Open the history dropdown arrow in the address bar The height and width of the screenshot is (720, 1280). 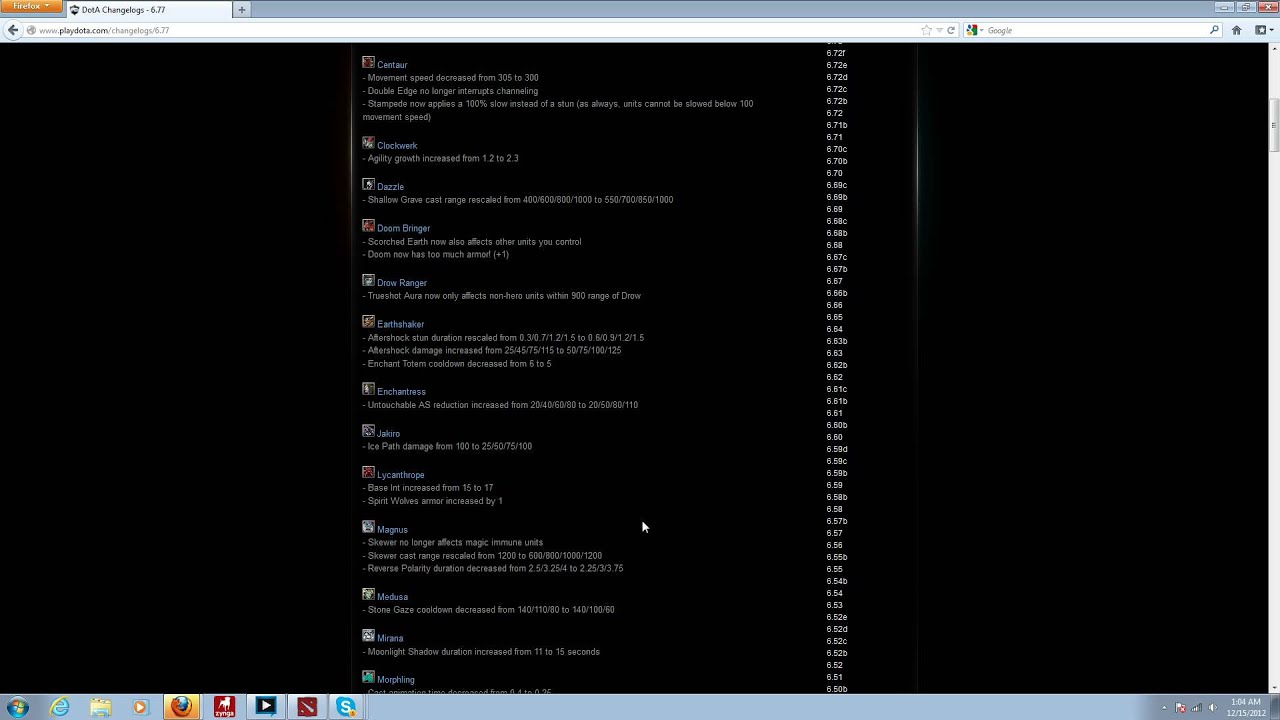[939, 30]
